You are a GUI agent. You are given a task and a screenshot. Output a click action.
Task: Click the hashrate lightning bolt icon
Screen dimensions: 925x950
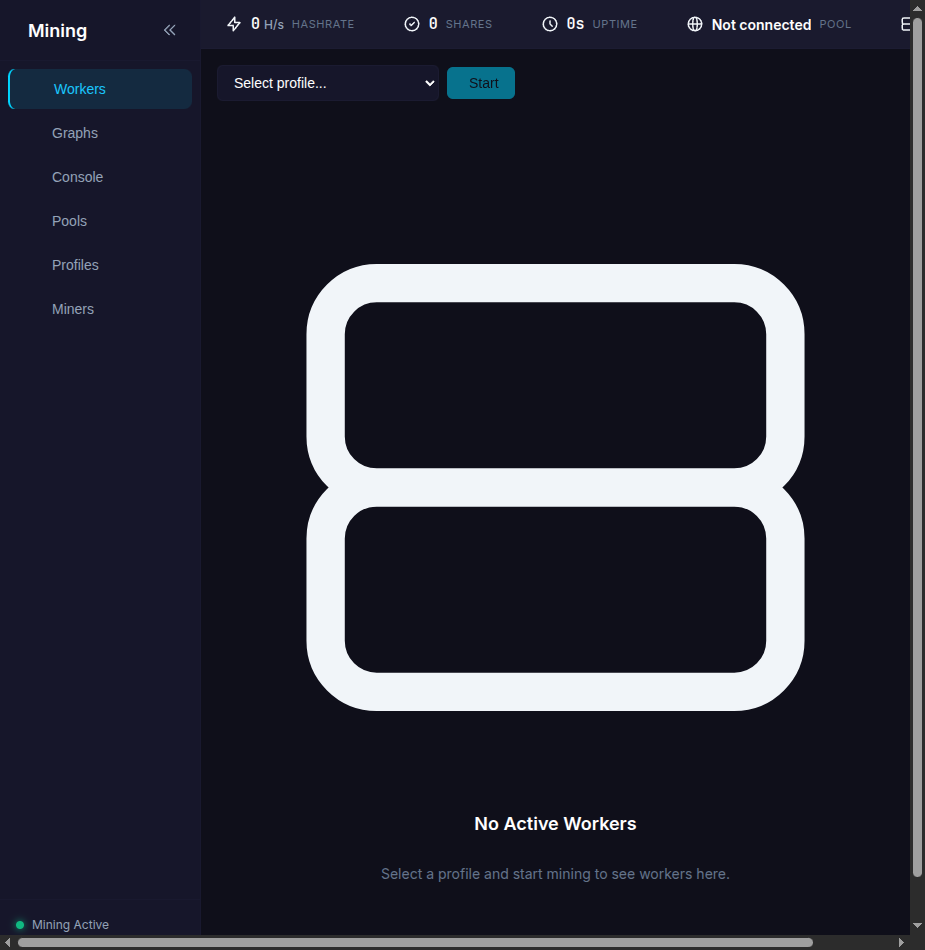(x=234, y=24)
